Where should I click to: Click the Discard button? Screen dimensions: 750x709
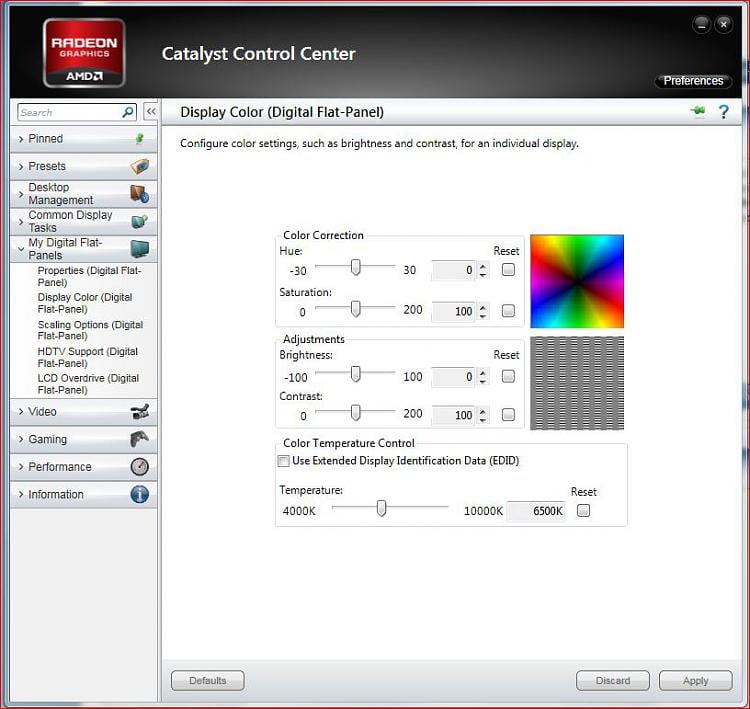(613, 680)
